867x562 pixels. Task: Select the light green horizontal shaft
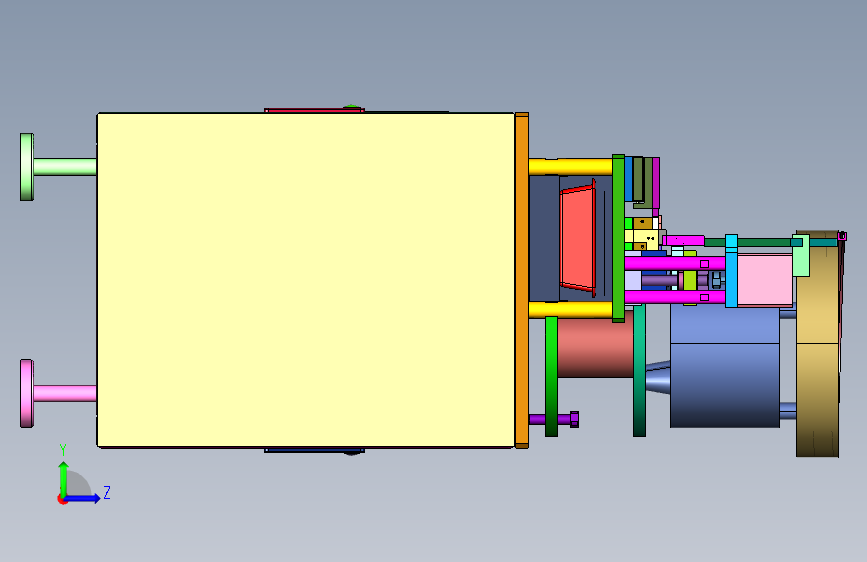click(65, 166)
